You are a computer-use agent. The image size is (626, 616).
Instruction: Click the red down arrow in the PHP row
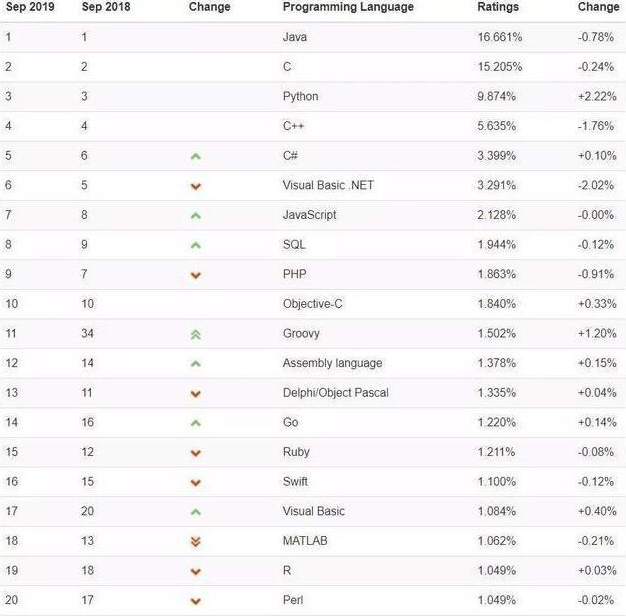pos(196,275)
